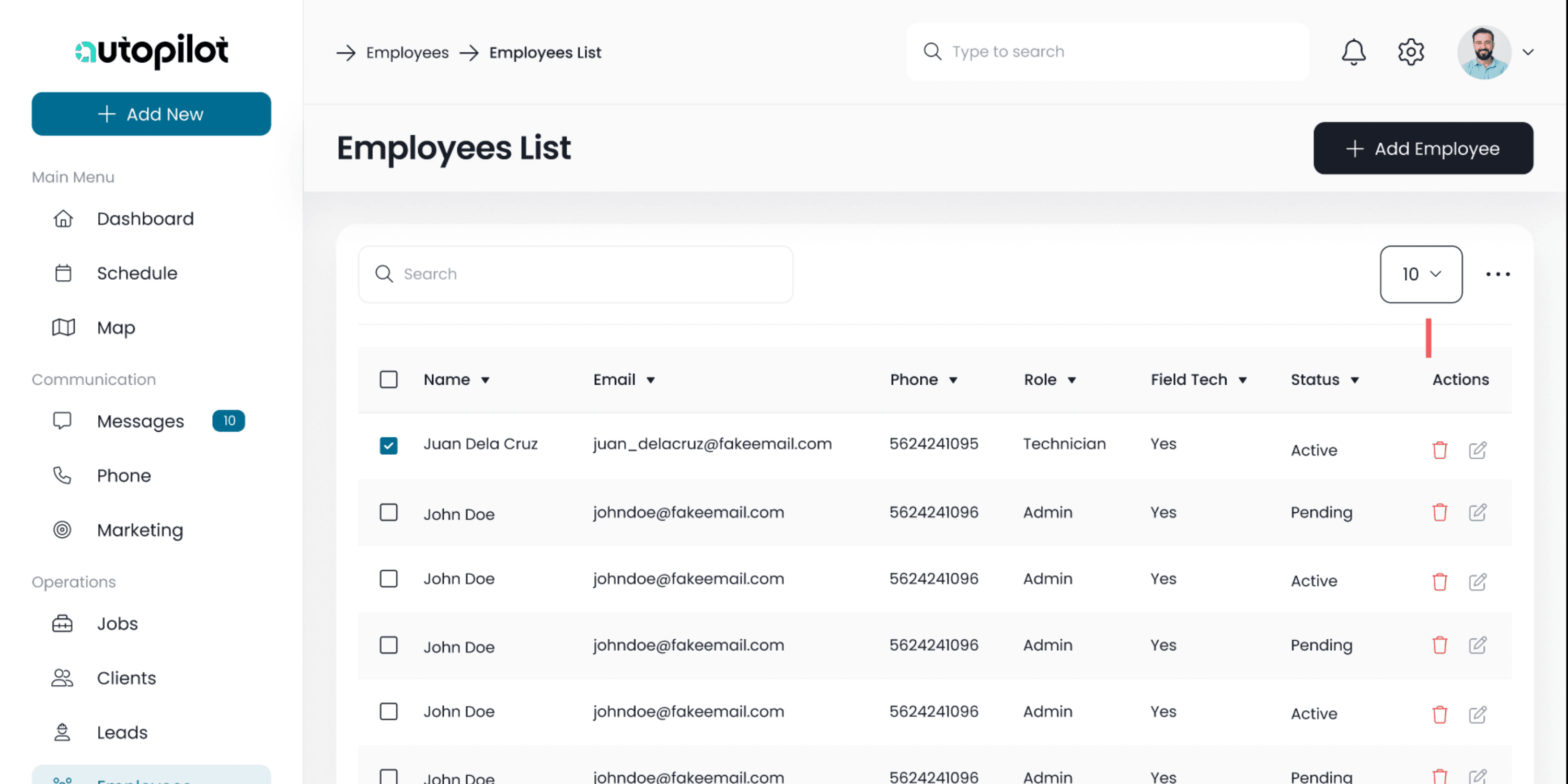The width and height of the screenshot is (1568, 784).
Task: Click the Messages 10 count badge
Action: pyautogui.click(x=229, y=421)
